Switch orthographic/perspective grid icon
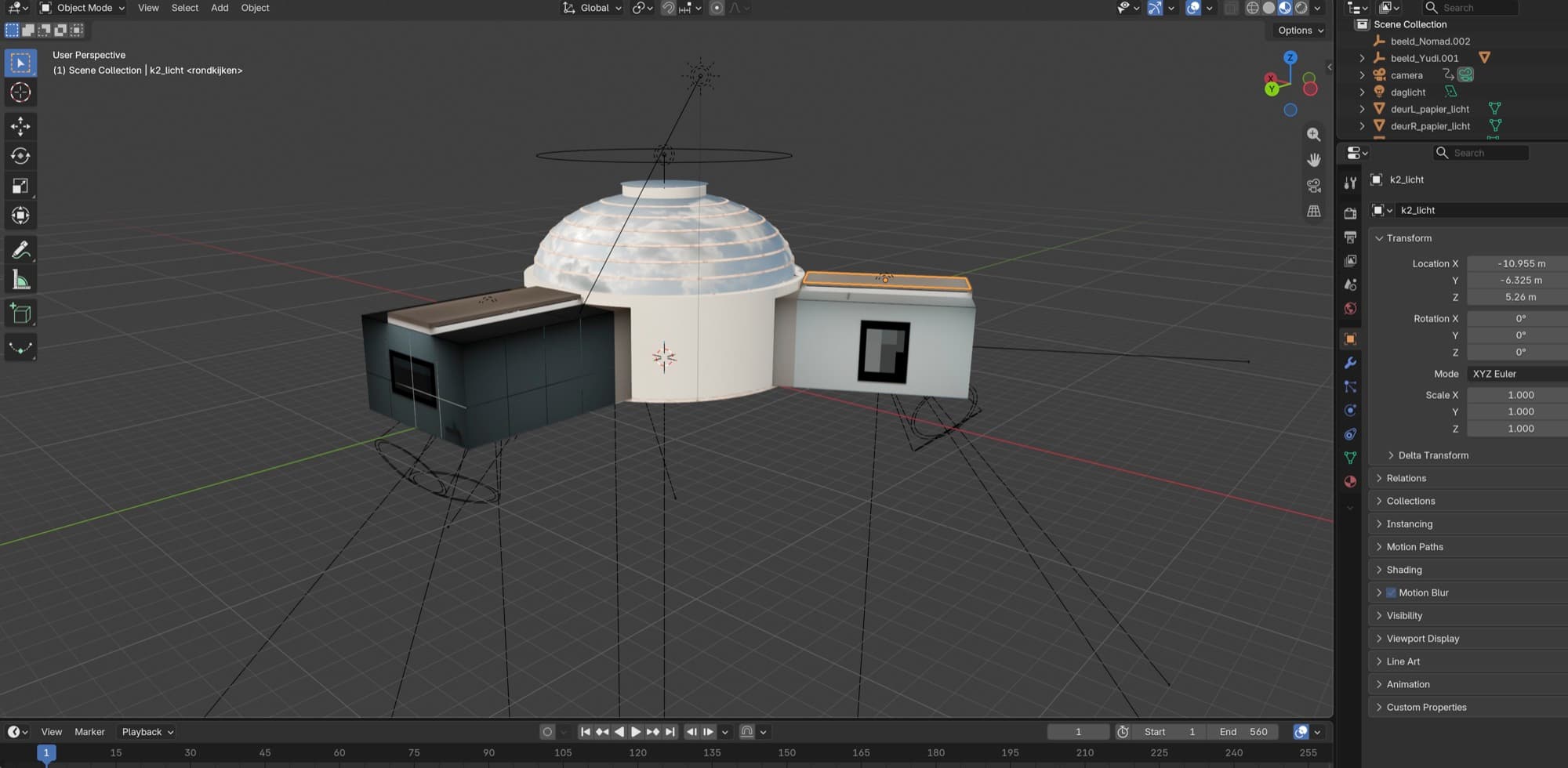This screenshot has width=1568, height=768. point(1314,212)
